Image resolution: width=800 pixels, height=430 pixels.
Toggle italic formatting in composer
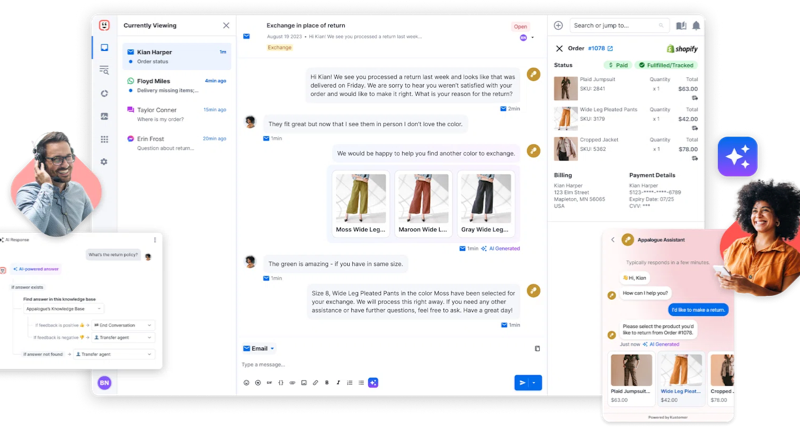click(338, 383)
